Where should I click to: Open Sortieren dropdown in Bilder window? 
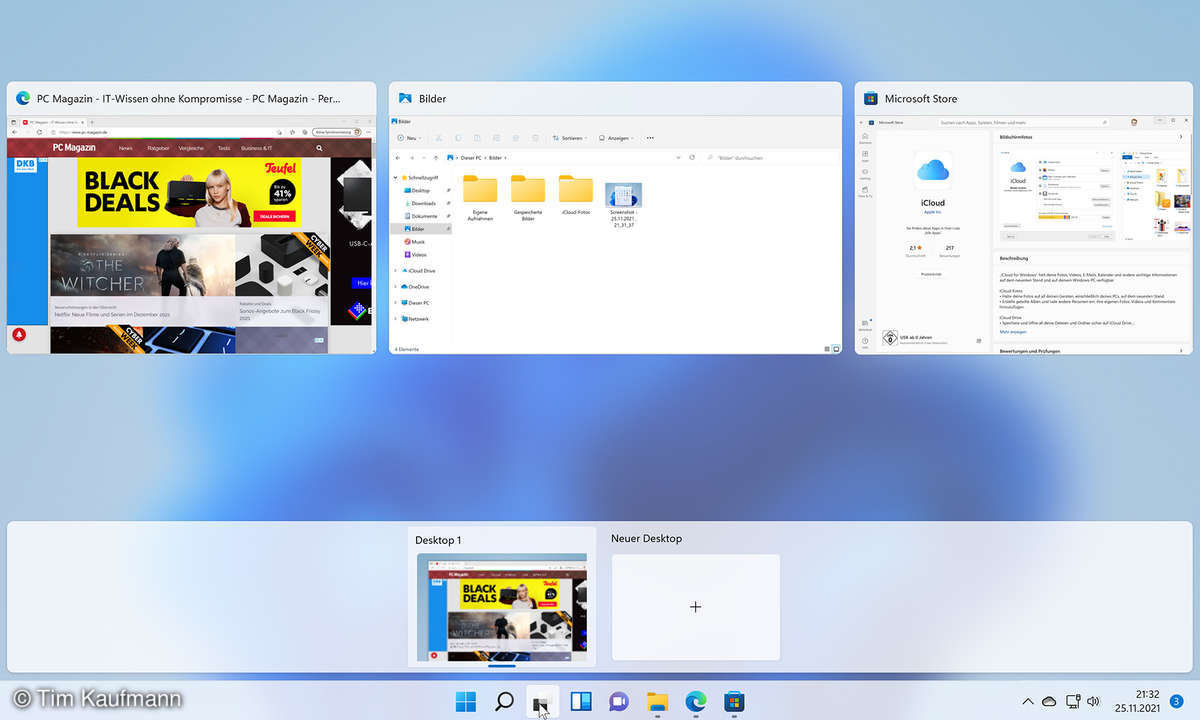click(x=571, y=138)
